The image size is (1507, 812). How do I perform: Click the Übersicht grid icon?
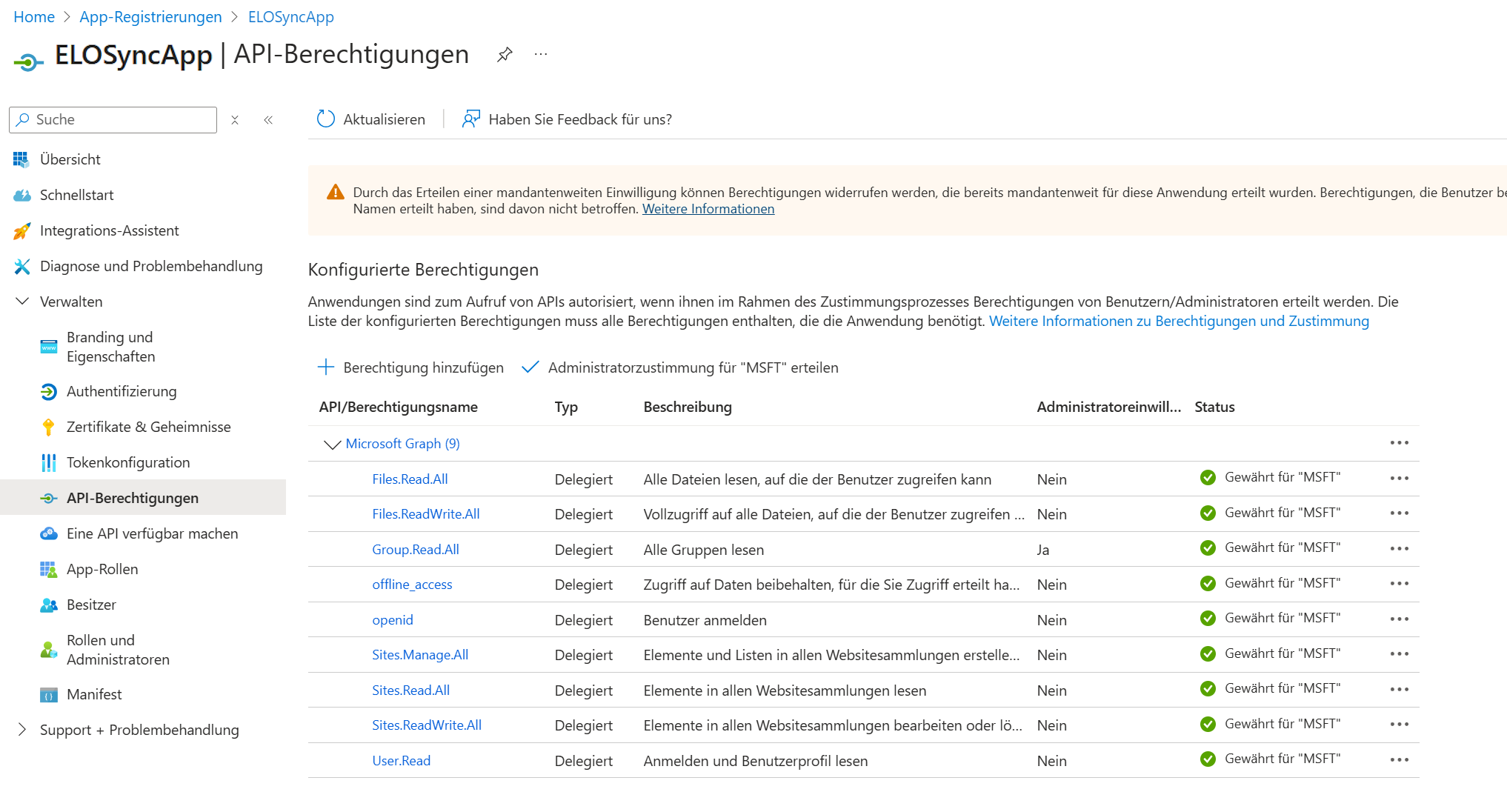[x=21, y=159]
